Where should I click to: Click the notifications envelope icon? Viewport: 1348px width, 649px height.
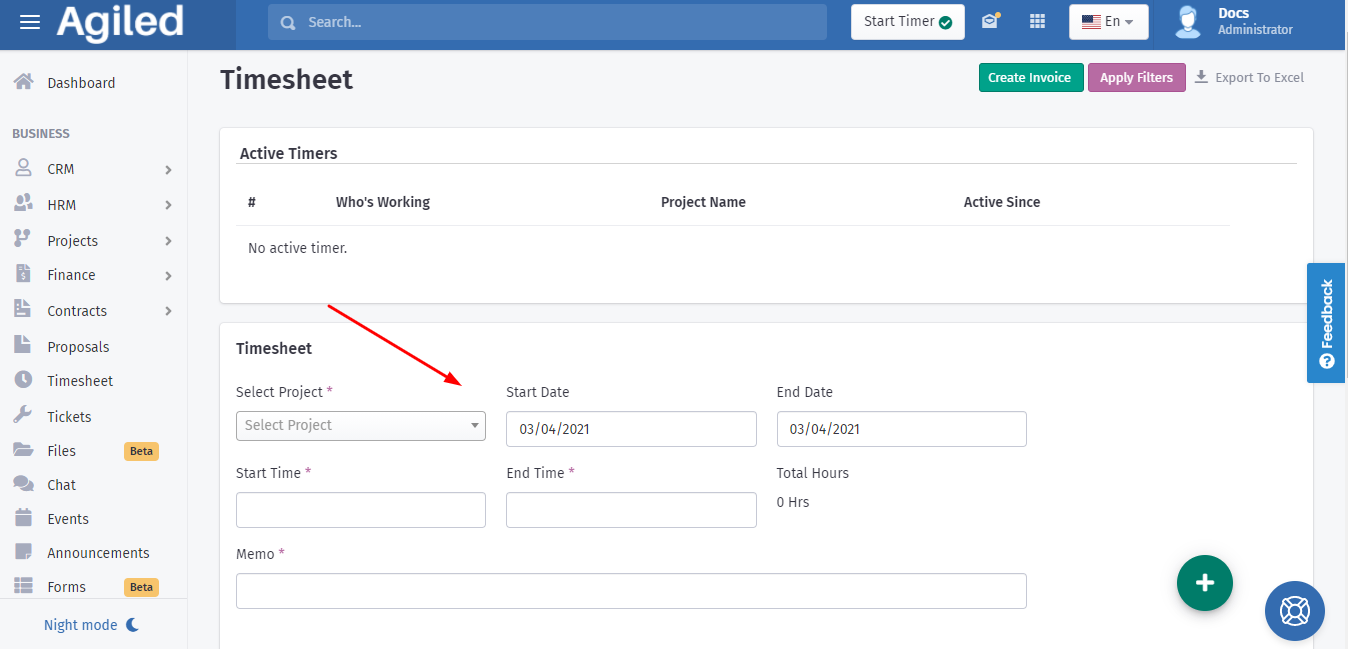[990, 21]
